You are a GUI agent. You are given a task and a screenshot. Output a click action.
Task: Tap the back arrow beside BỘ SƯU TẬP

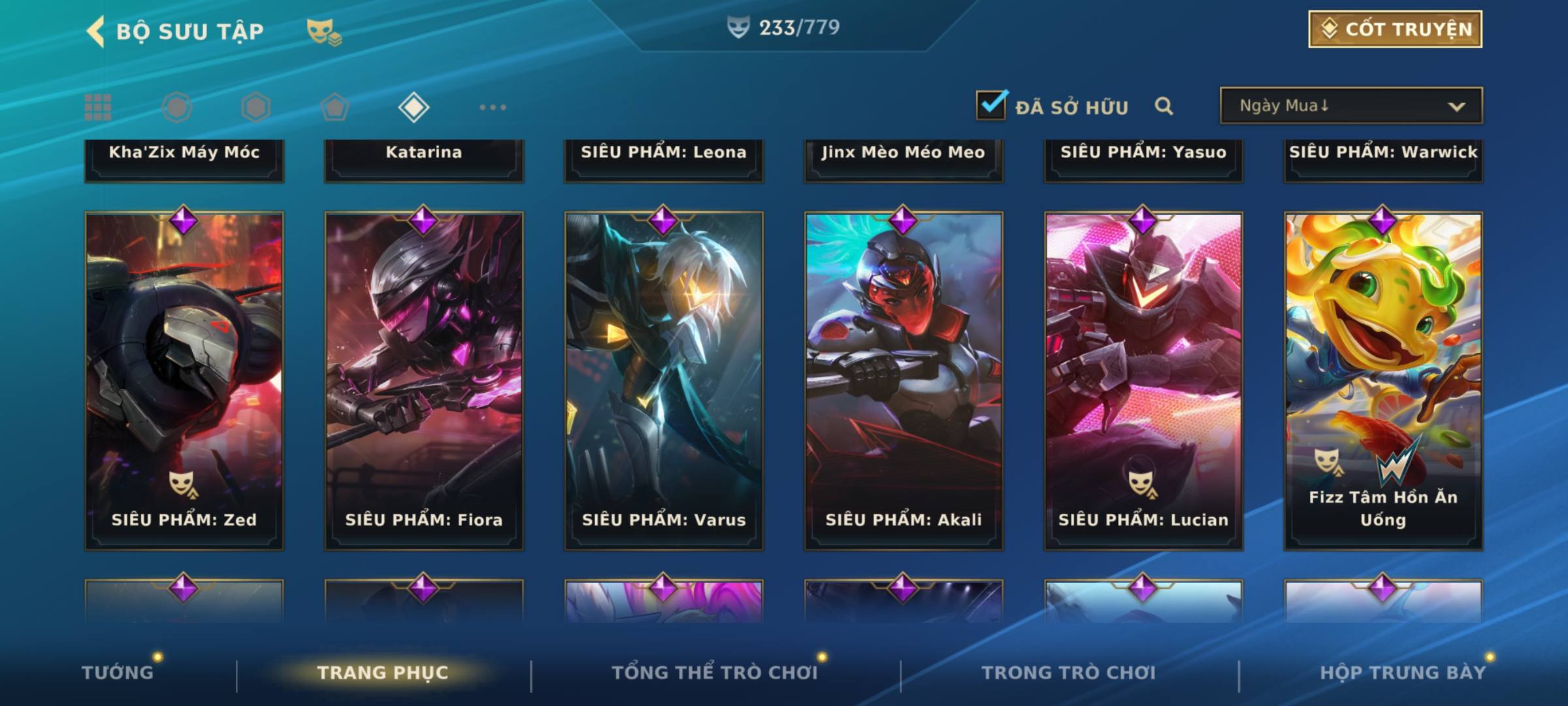point(95,31)
